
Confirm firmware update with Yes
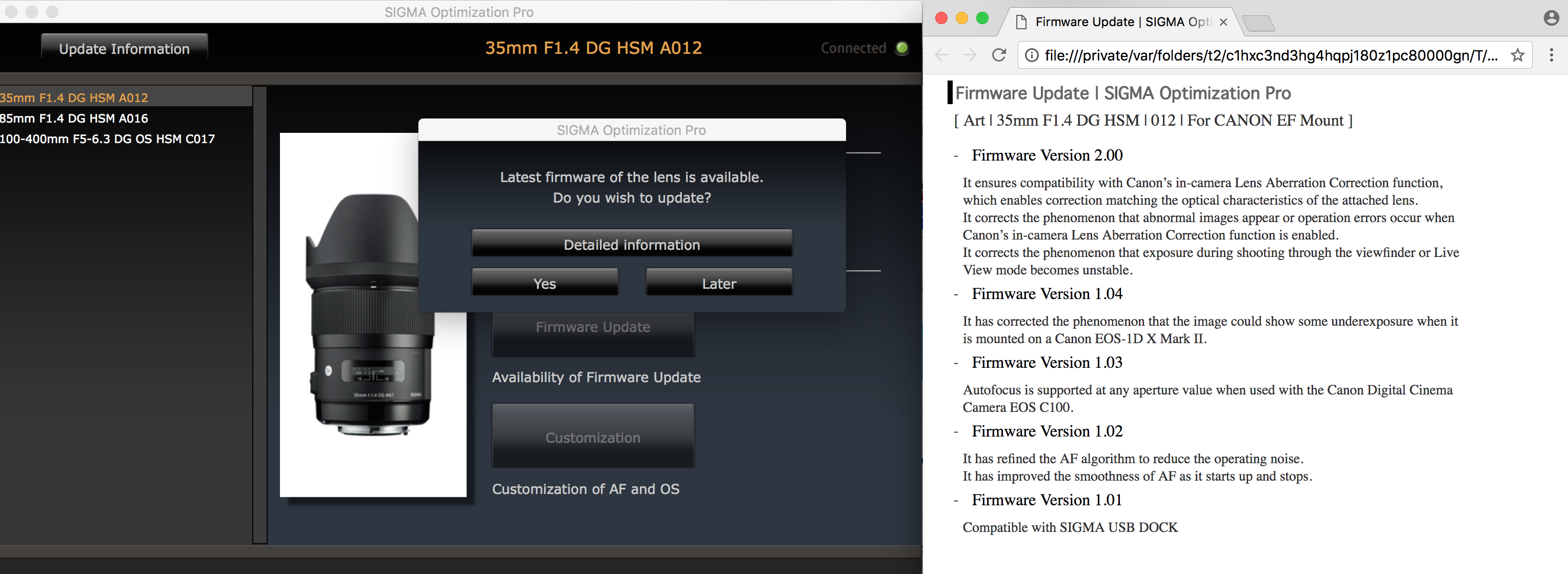point(545,283)
